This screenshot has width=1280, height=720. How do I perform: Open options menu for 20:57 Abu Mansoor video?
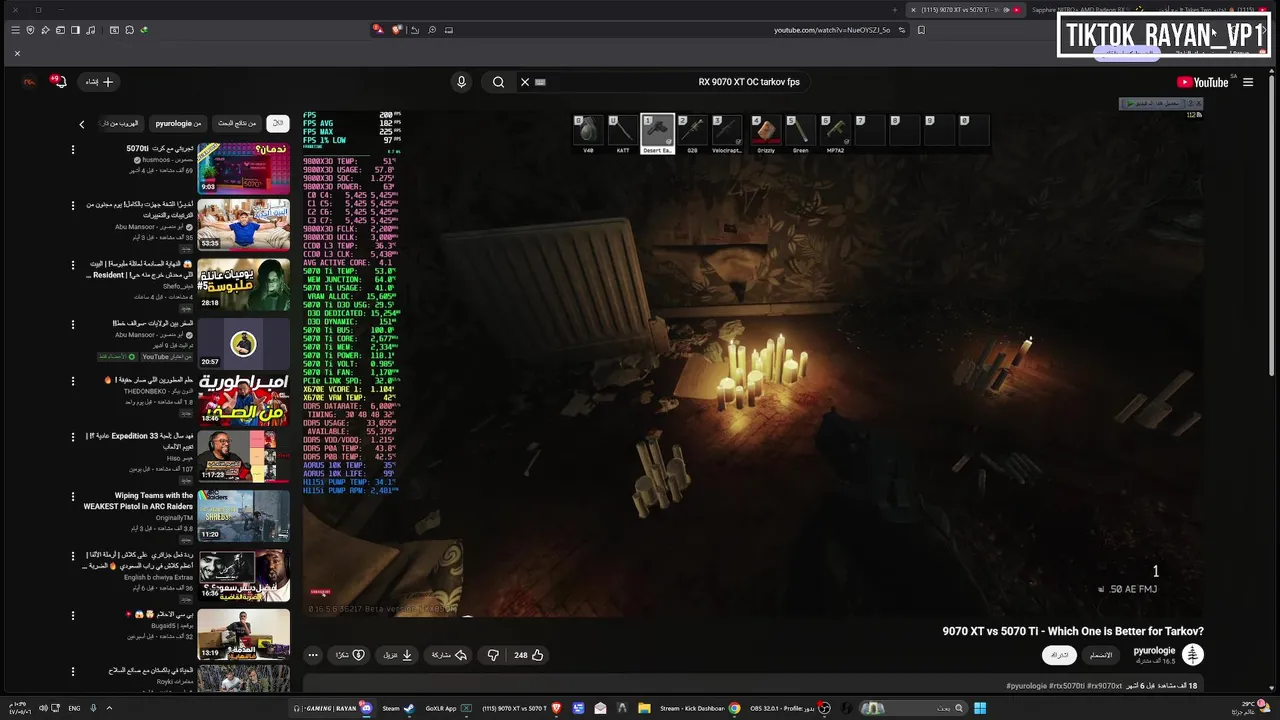click(x=72, y=324)
